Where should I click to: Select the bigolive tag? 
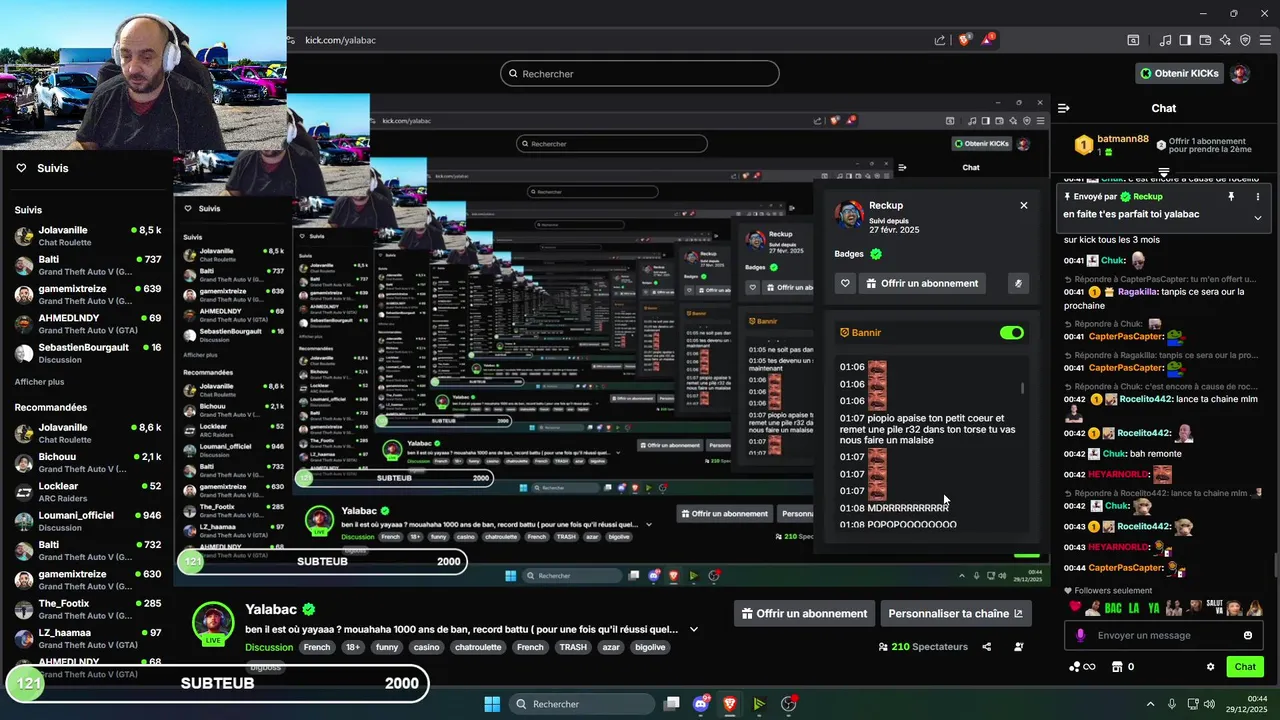point(650,647)
